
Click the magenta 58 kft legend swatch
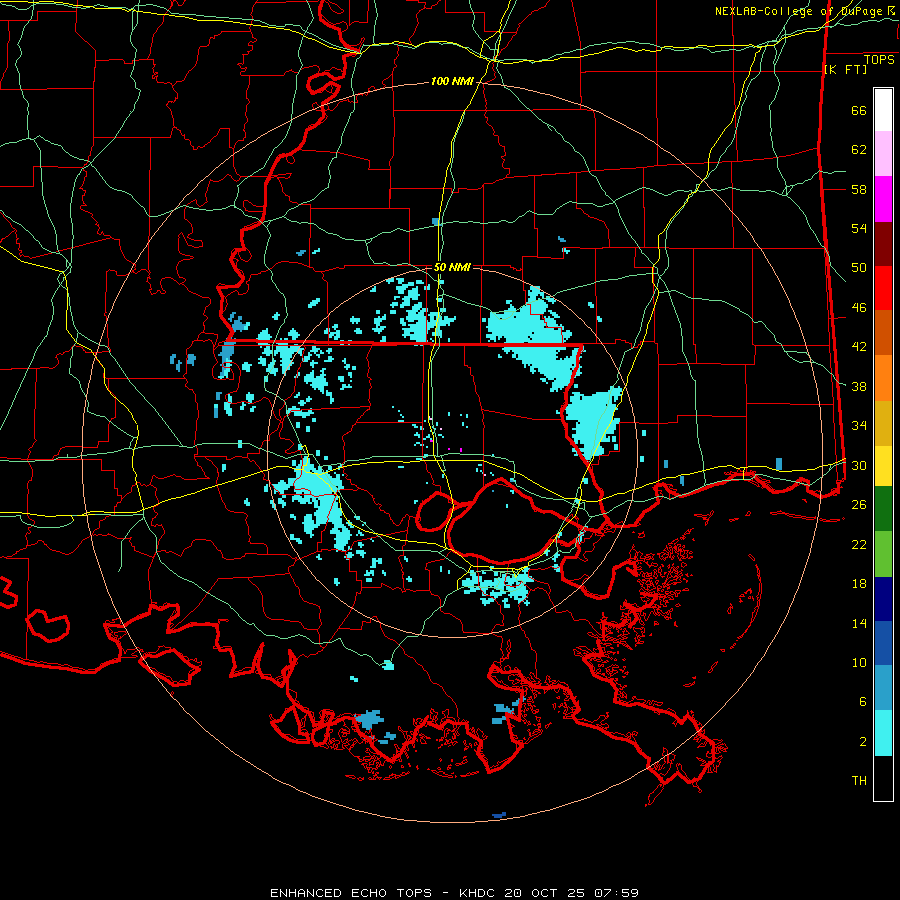(x=883, y=199)
